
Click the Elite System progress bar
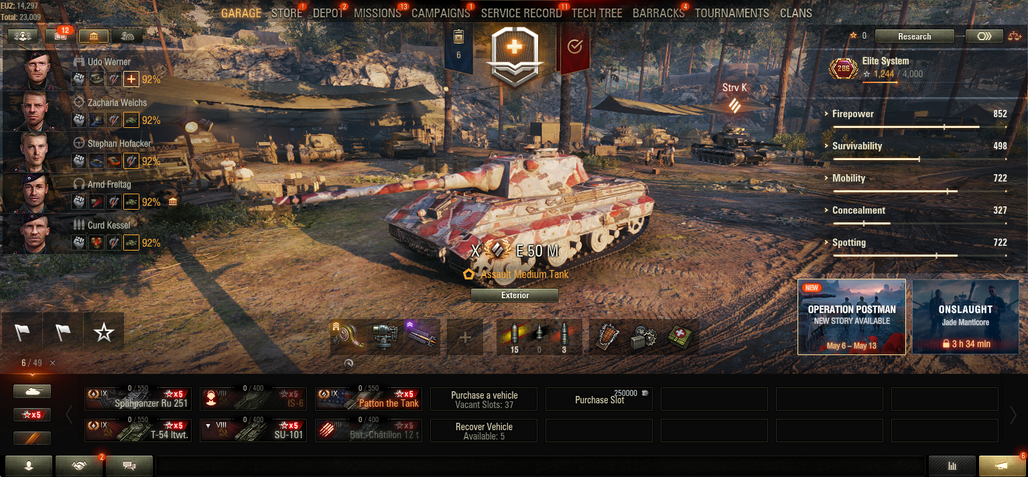892,82
